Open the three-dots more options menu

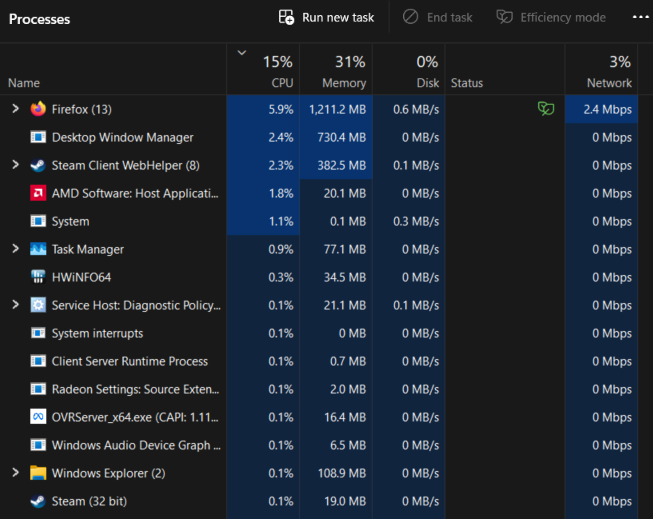click(641, 17)
